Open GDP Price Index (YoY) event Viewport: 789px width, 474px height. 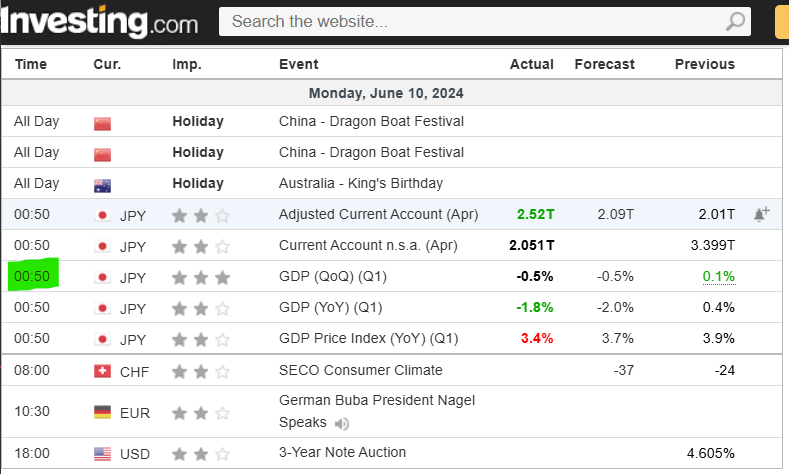tap(368, 339)
